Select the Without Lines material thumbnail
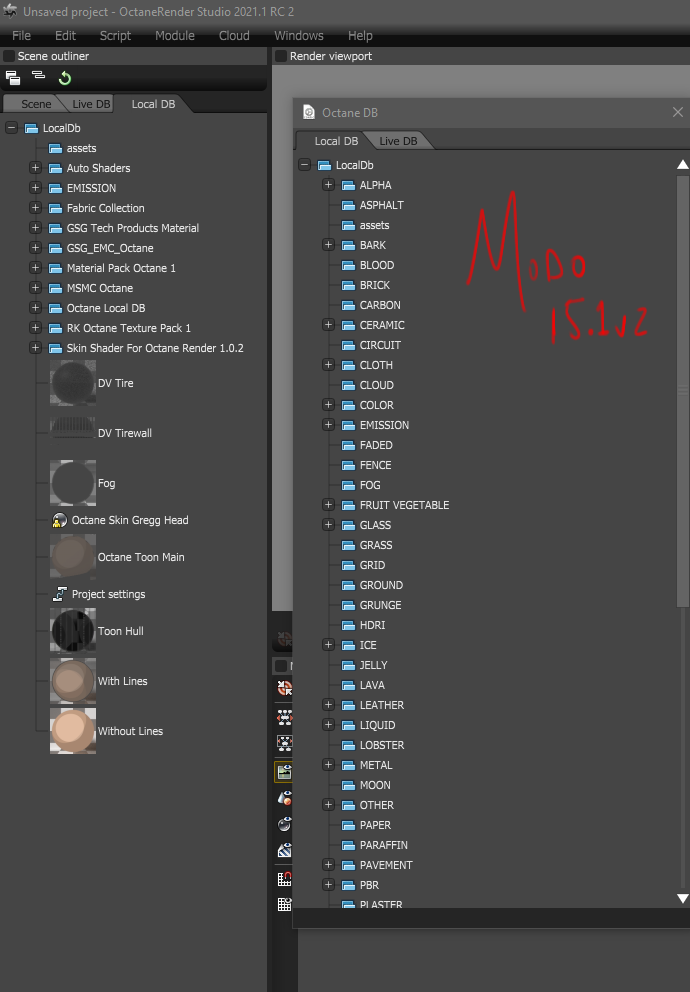This screenshot has width=690, height=992. point(73,731)
